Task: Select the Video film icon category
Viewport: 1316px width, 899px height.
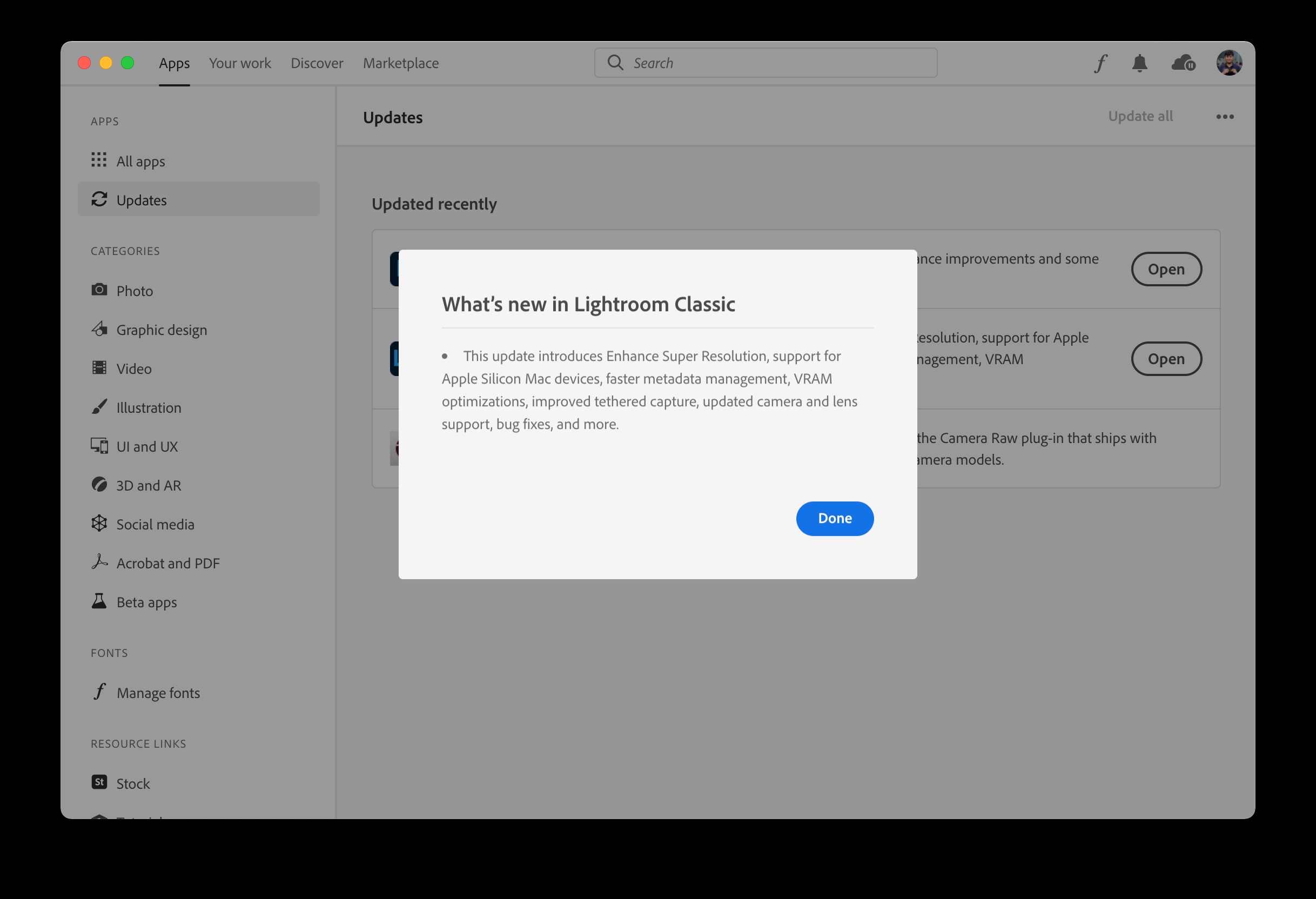Action: [99, 368]
